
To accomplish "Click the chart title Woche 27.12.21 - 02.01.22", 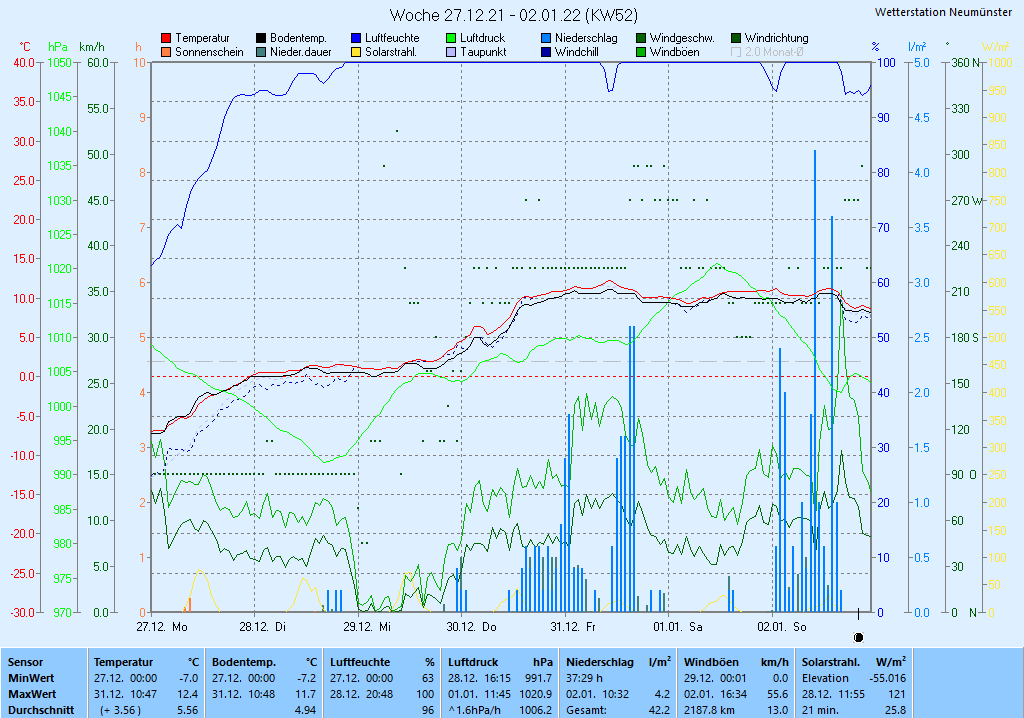I will [513, 15].
